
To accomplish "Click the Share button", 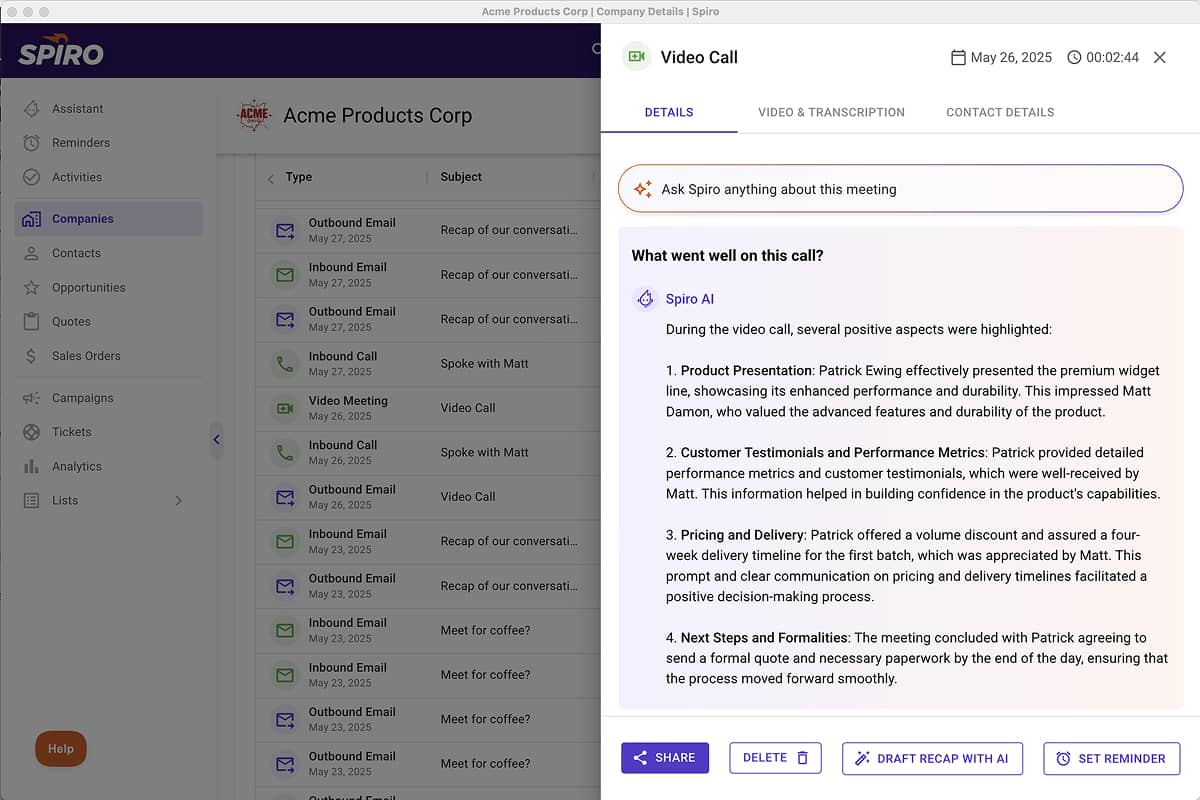I will [x=665, y=758].
